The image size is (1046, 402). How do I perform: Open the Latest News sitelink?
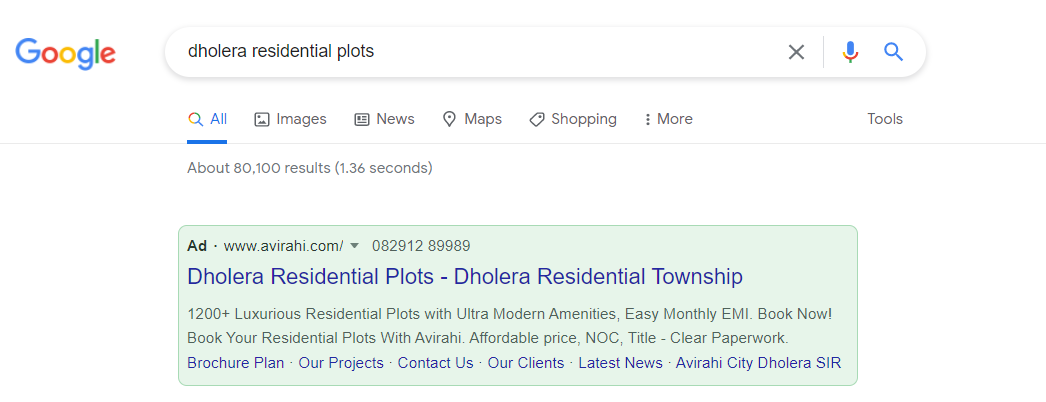620,363
